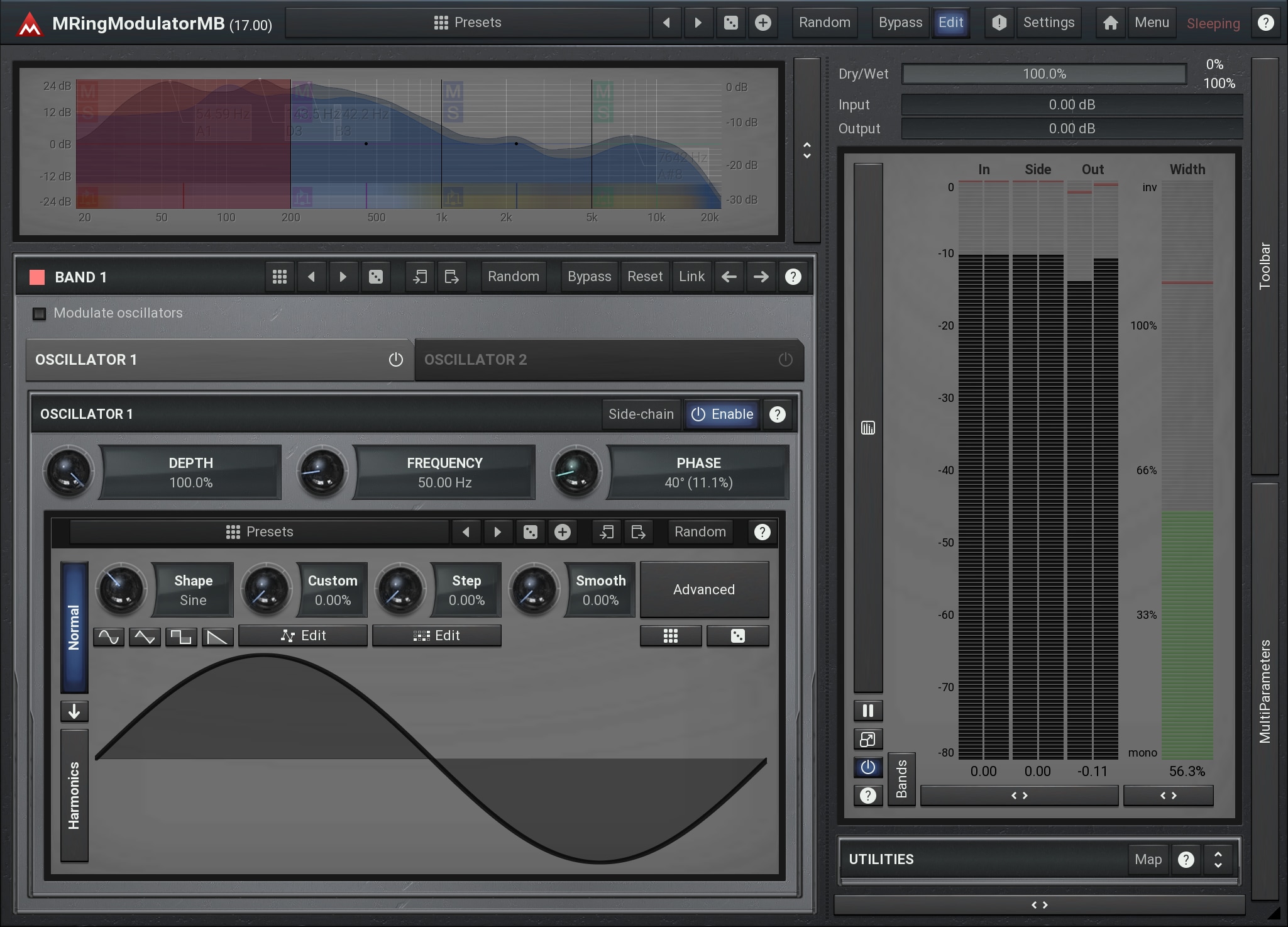Enable Modulate oscillators checkbox
This screenshot has width=1288, height=927.
tap(40, 313)
